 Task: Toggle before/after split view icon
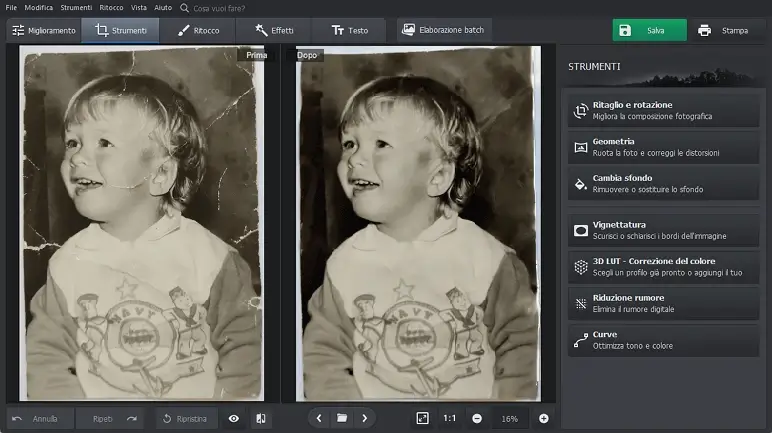261,419
